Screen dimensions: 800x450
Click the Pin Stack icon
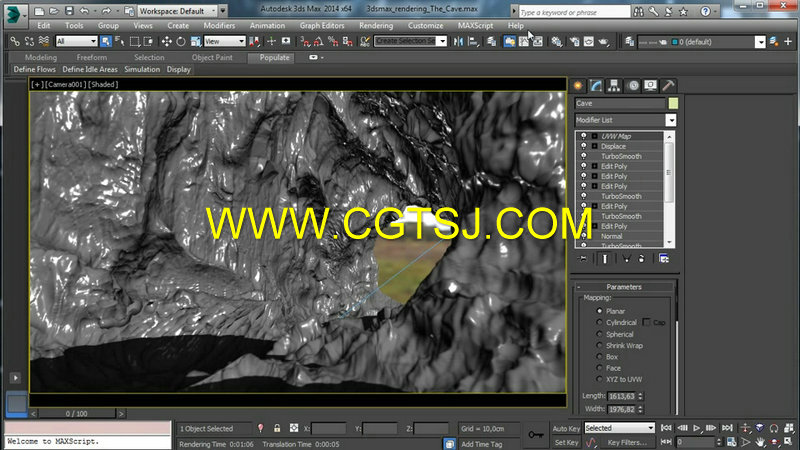coord(582,259)
